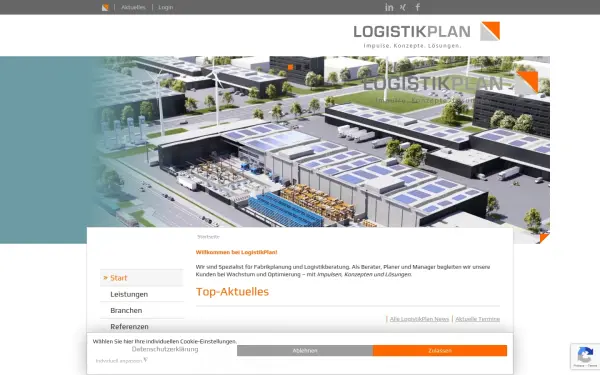Image resolution: width=600 pixels, height=375 pixels.
Task: Open the LinkedIn profile icon
Action: coord(389,7)
